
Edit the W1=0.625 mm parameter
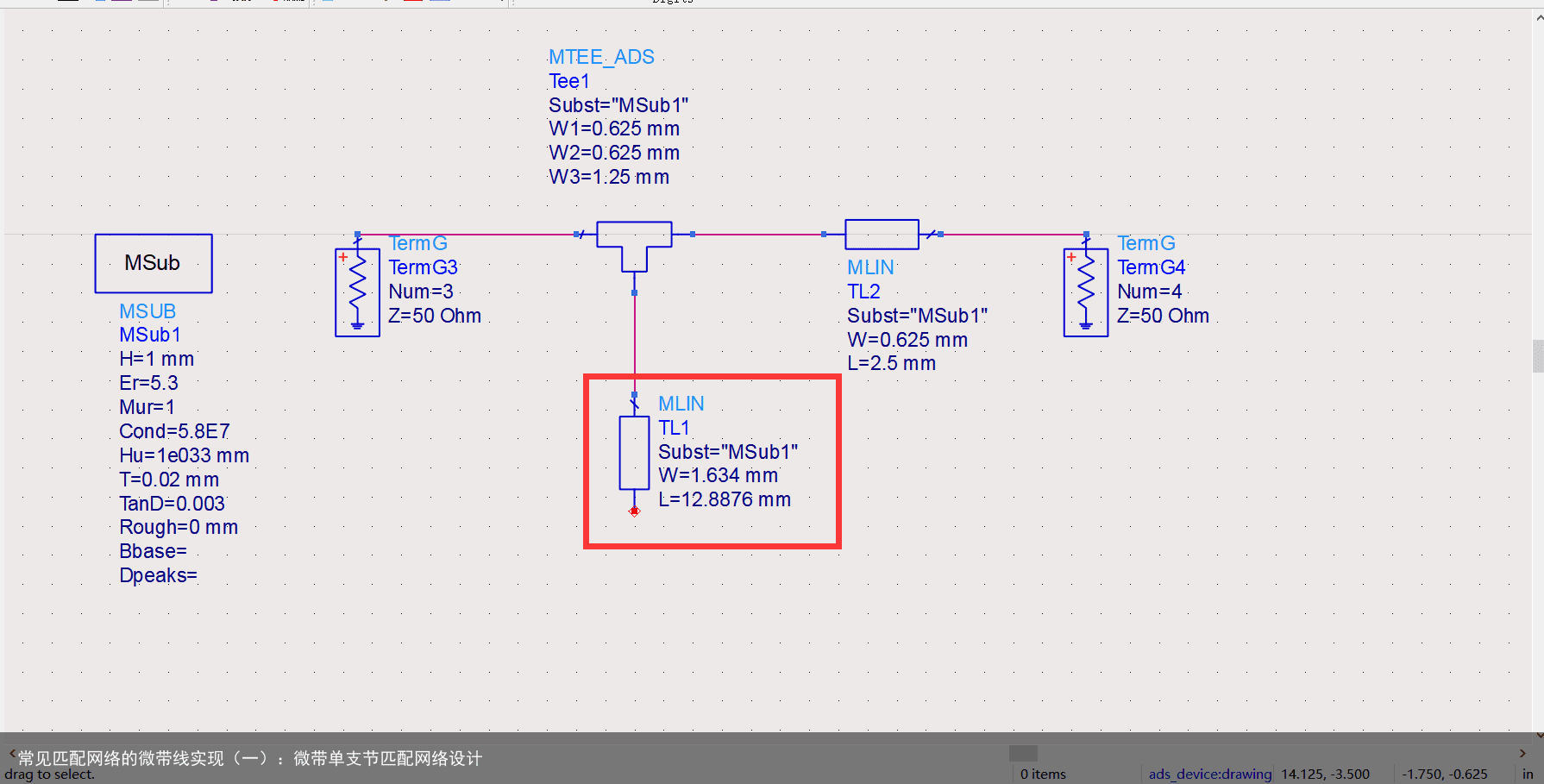(x=614, y=129)
